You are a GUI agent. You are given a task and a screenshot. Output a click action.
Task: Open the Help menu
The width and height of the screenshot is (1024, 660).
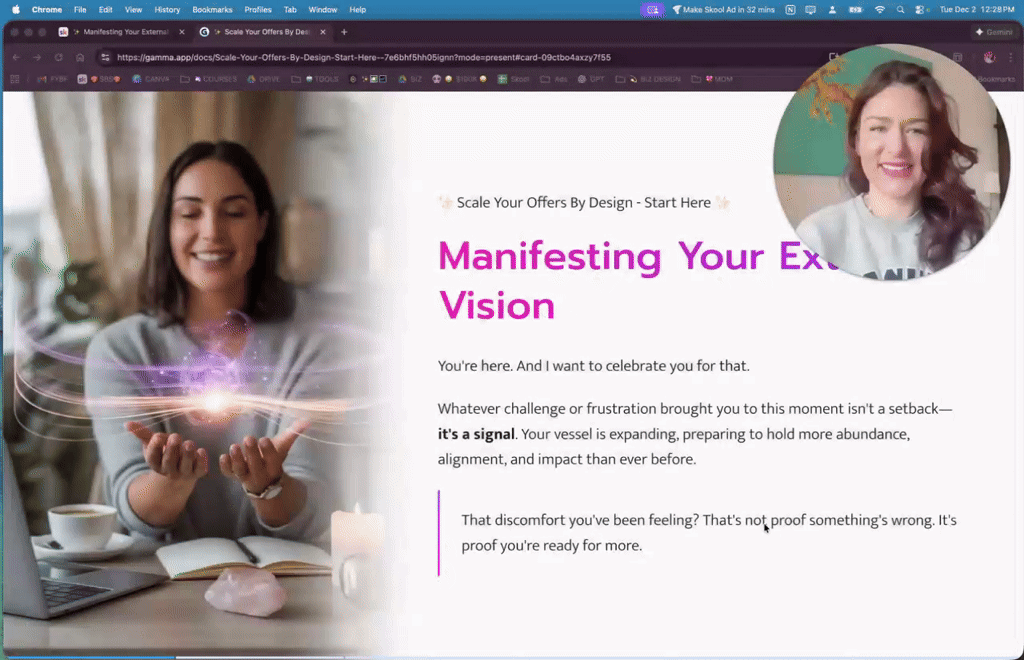[357, 10]
